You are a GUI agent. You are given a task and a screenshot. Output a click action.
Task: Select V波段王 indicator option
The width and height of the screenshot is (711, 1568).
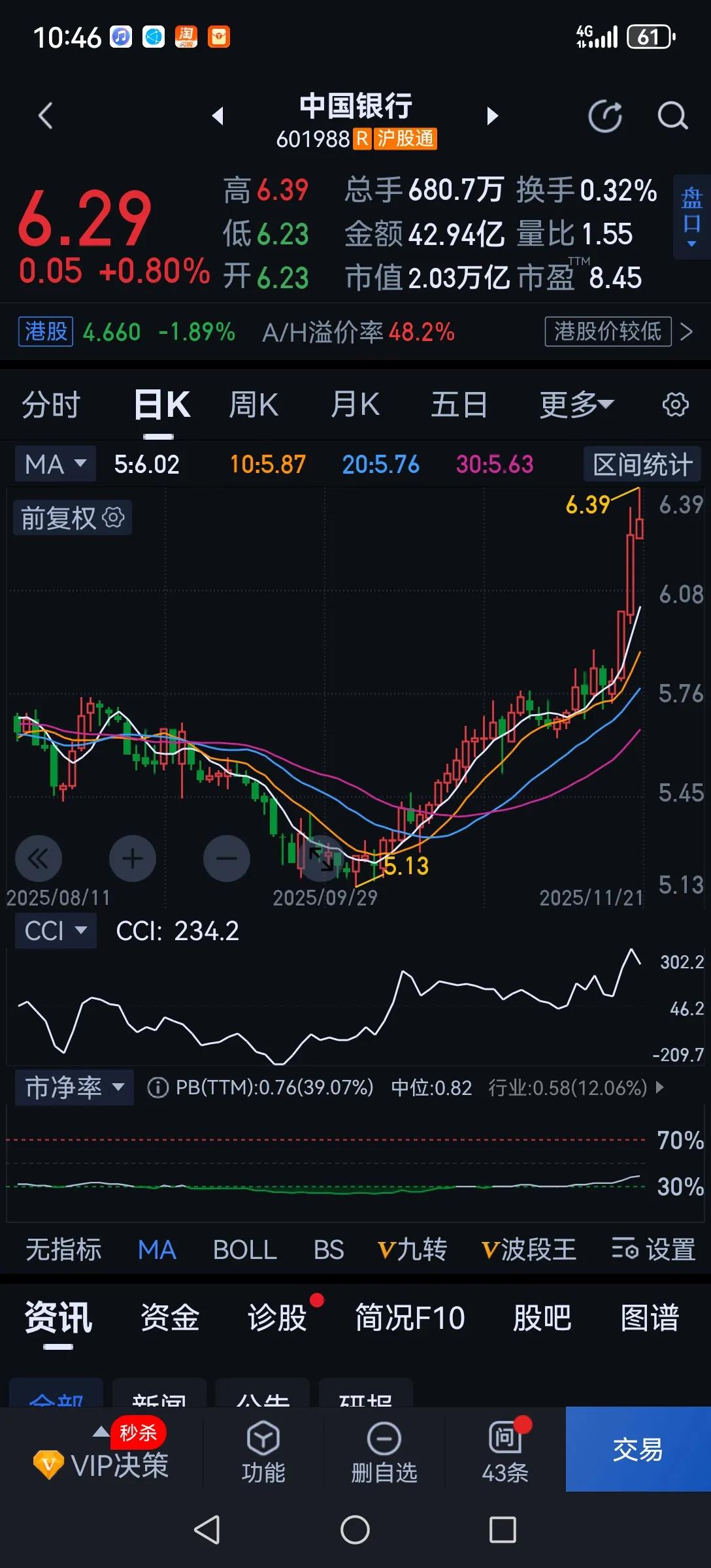pyautogui.click(x=529, y=1249)
